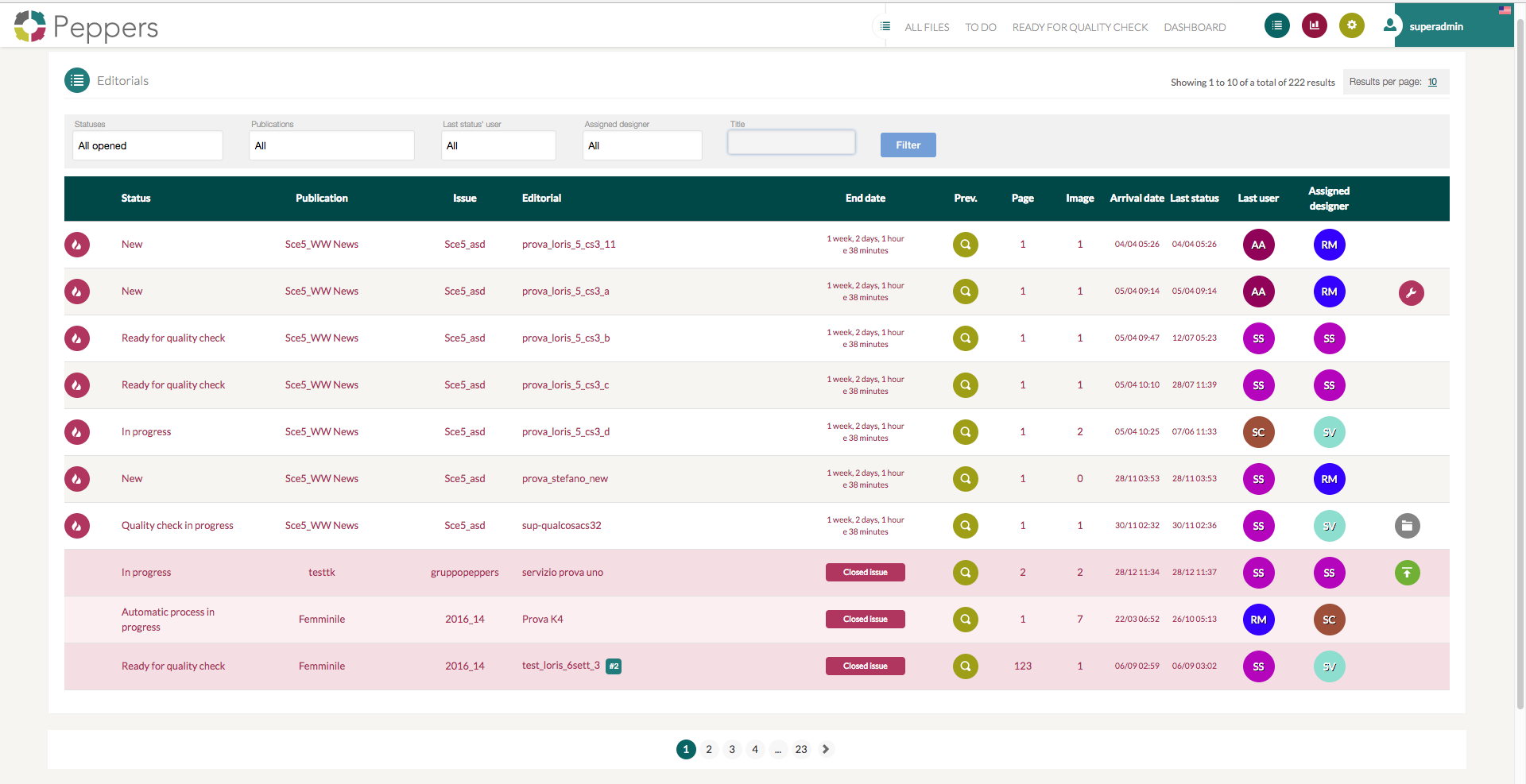1526x784 pixels.
Task: Click 'gruppopeppers' issue cell
Action: point(465,573)
